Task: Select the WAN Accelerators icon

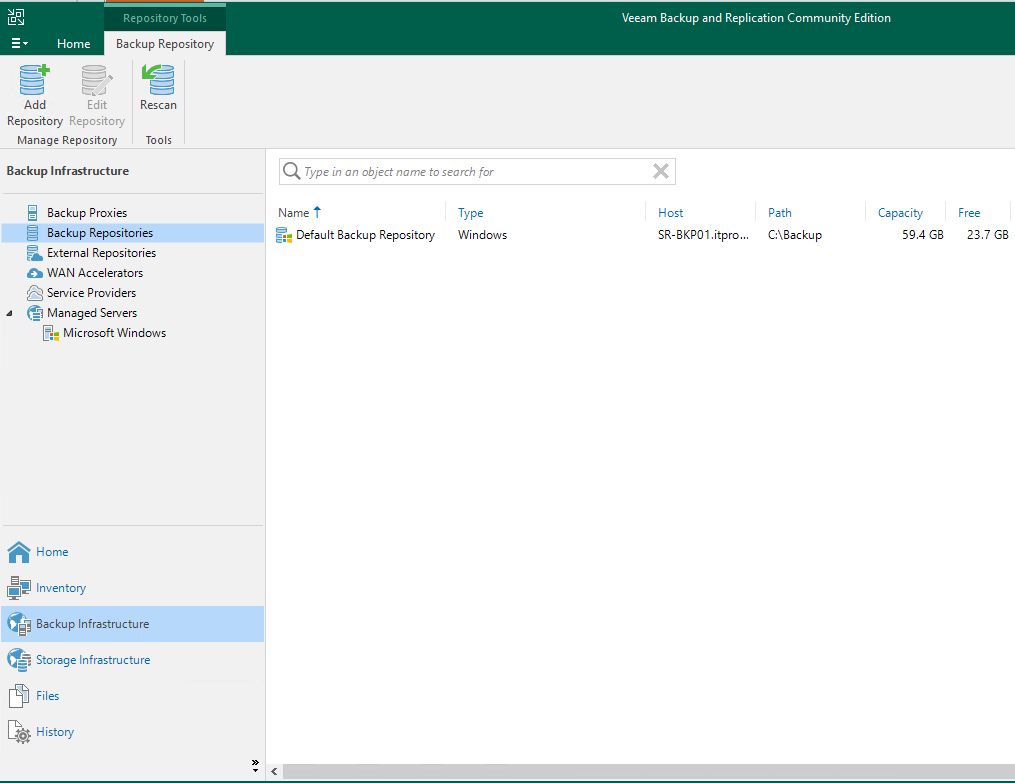Action: click(35, 273)
